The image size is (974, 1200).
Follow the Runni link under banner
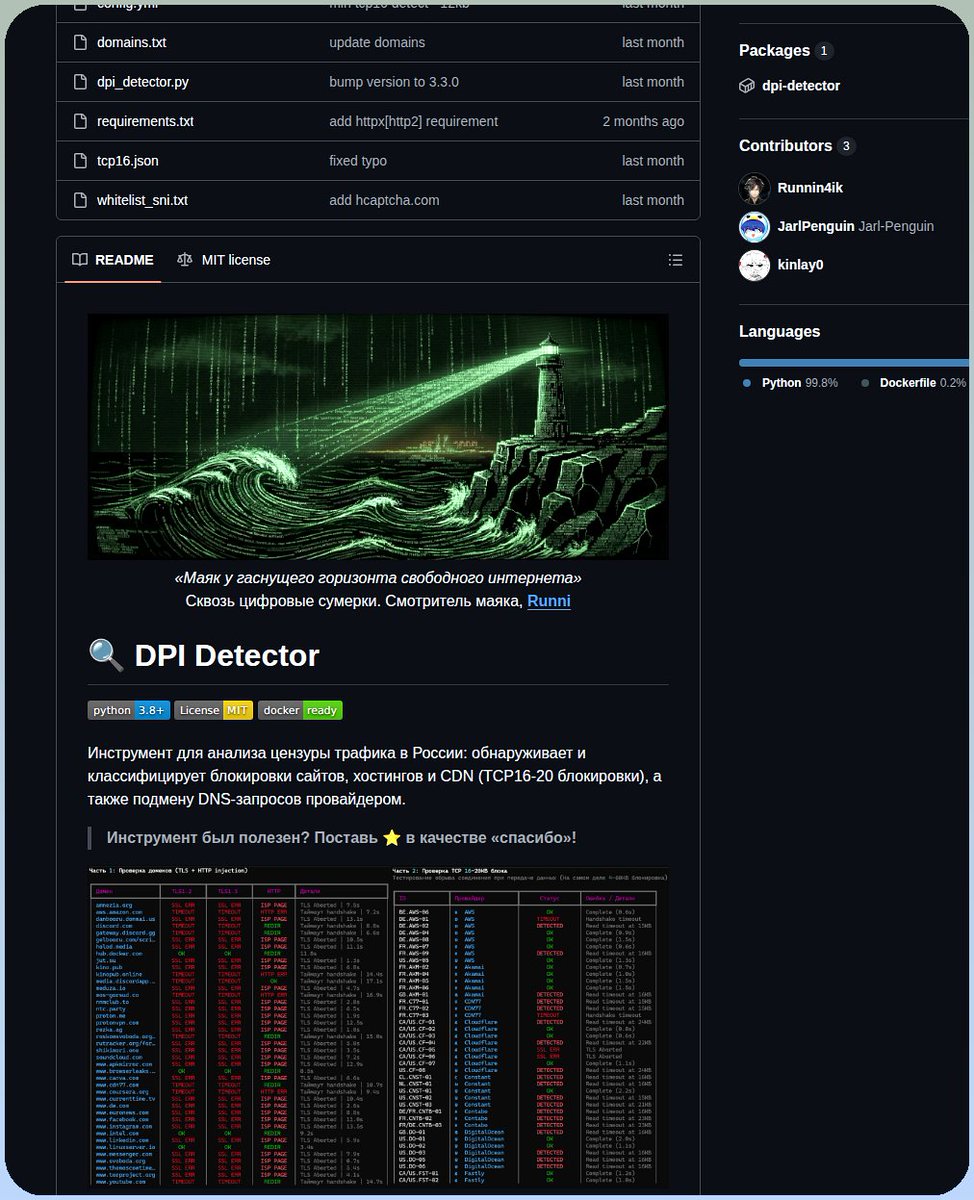[x=549, y=601]
